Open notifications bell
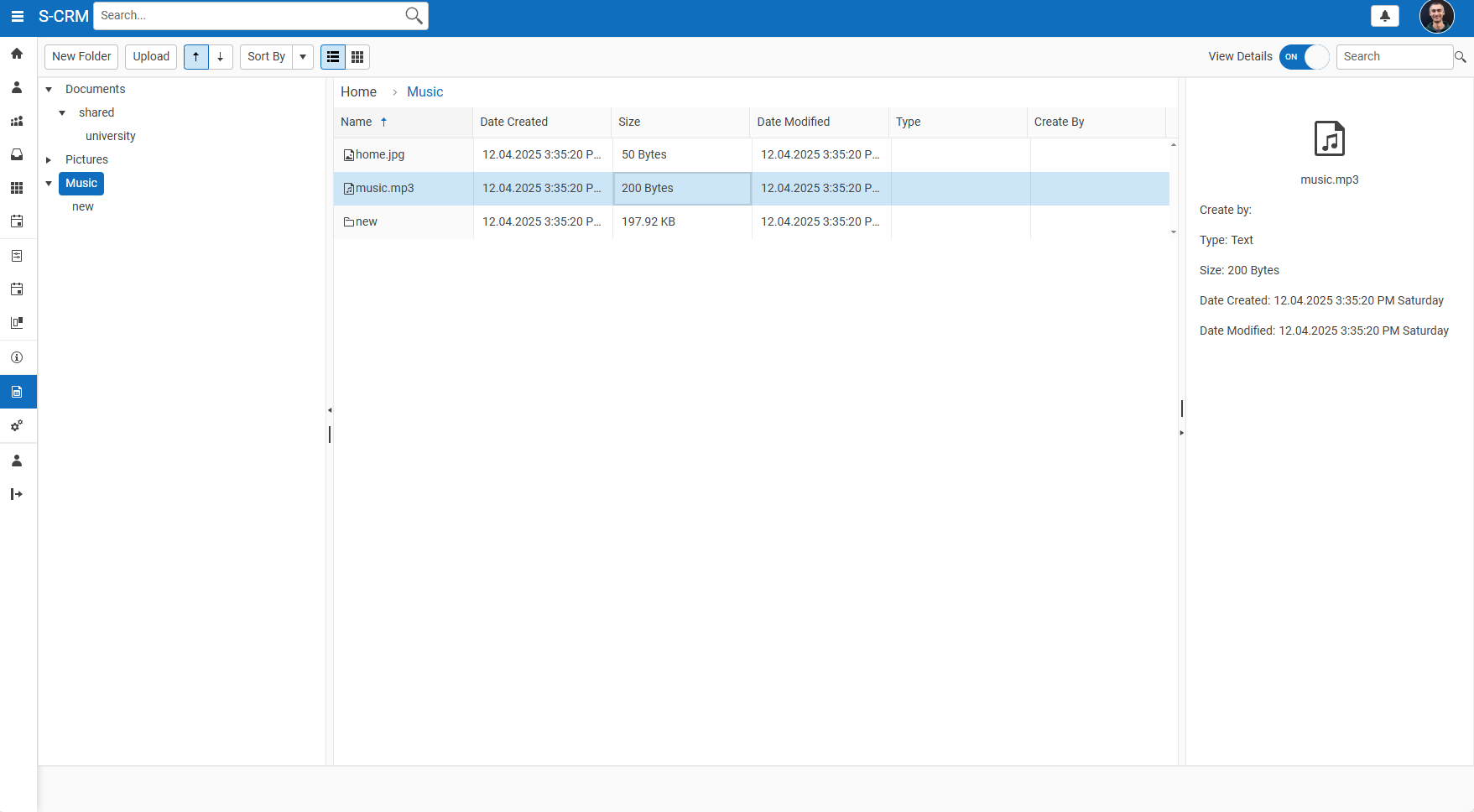The image size is (1474, 812). pyautogui.click(x=1385, y=16)
